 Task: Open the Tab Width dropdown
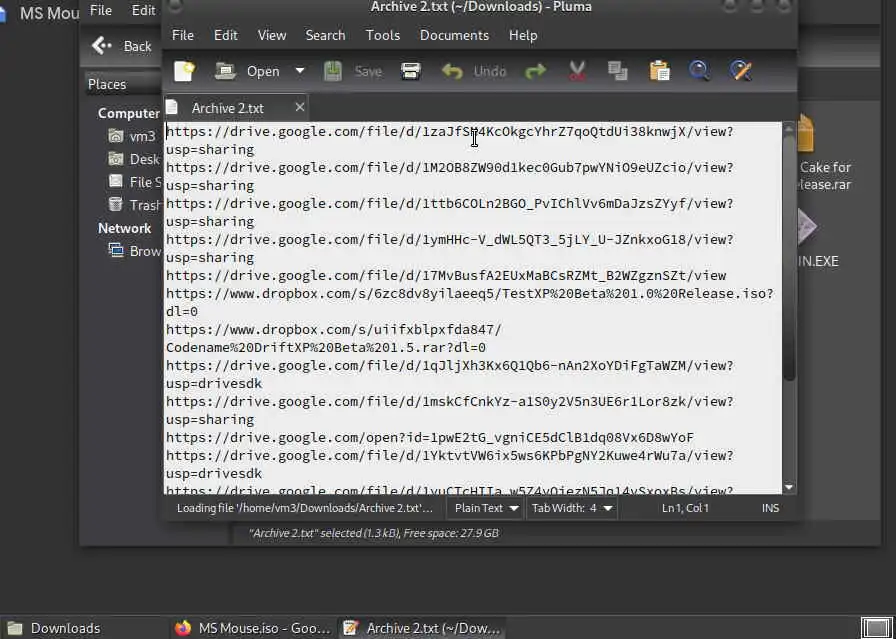(571, 508)
